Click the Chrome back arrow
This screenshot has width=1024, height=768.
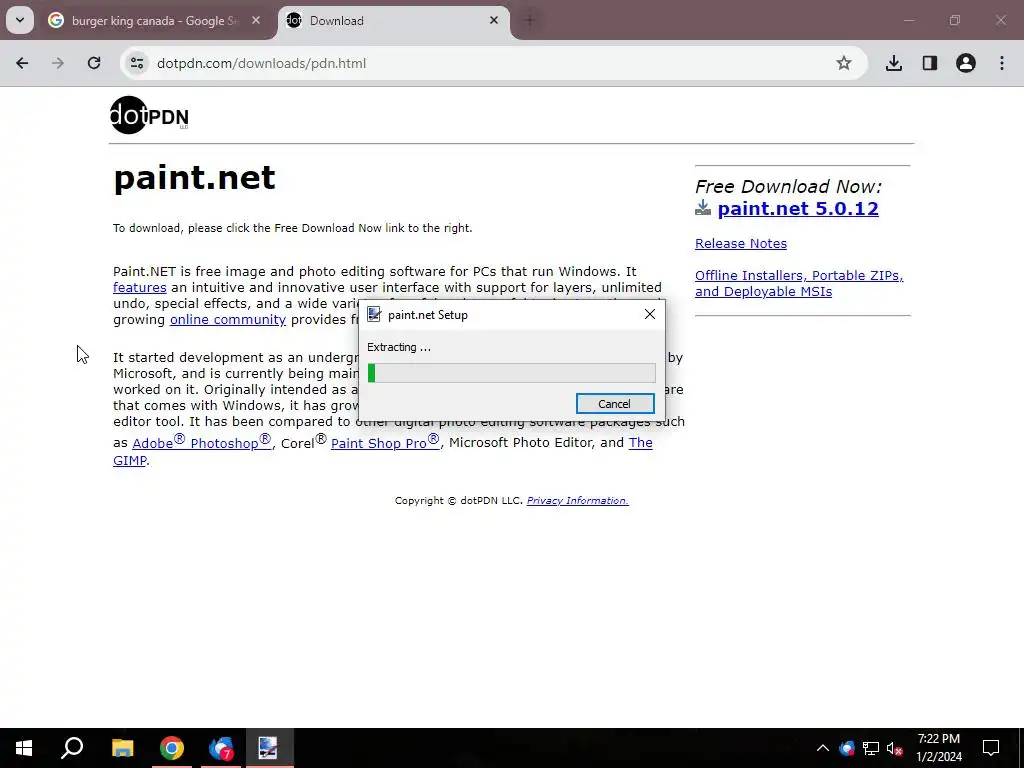coord(22,63)
